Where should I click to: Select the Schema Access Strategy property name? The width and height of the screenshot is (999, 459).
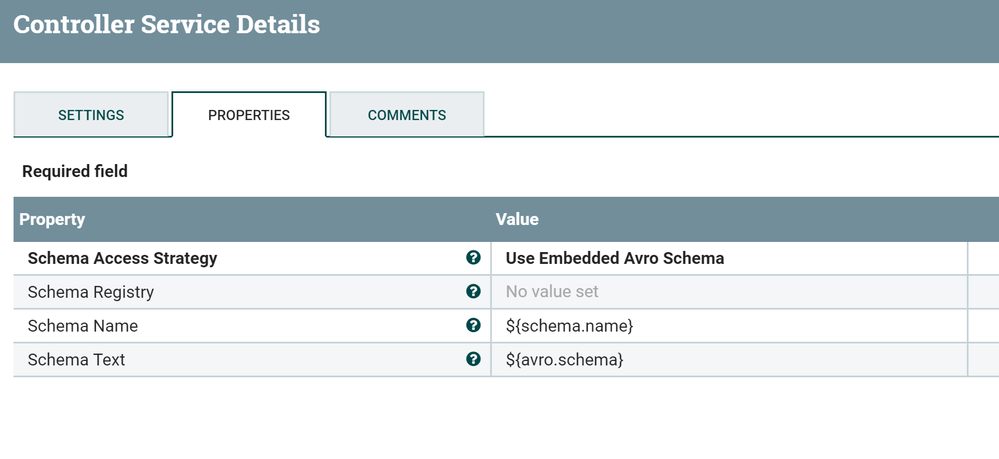tap(122, 258)
